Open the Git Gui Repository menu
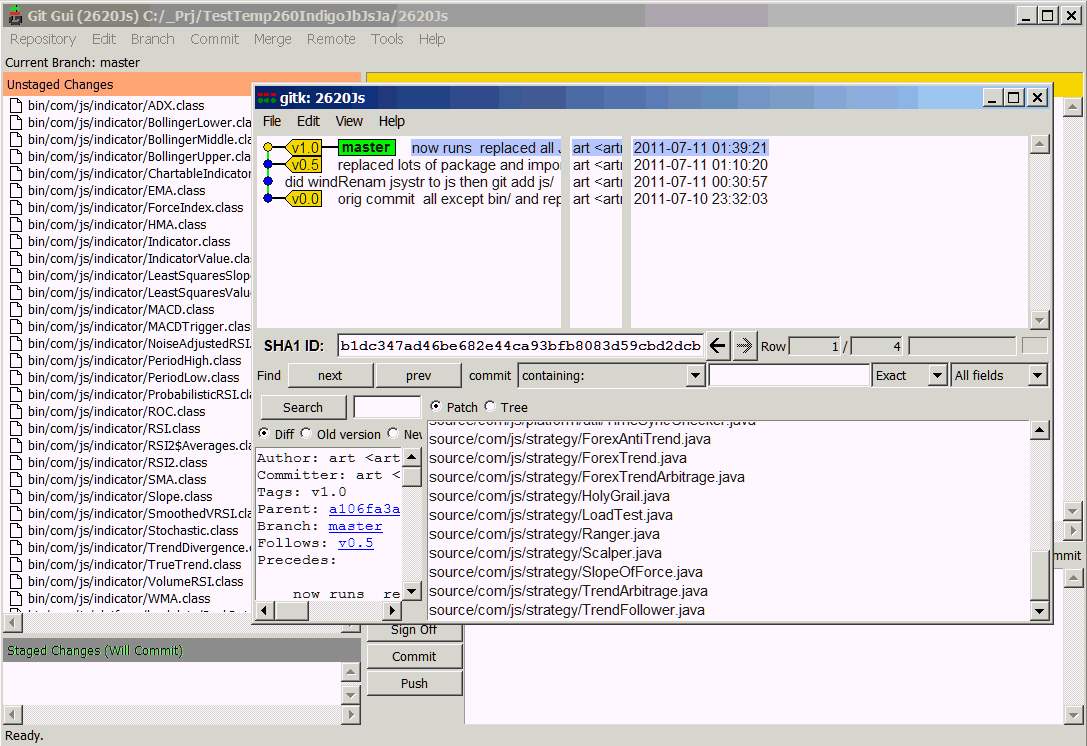Viewport: 1087px width, 746px height. [43, 40]
